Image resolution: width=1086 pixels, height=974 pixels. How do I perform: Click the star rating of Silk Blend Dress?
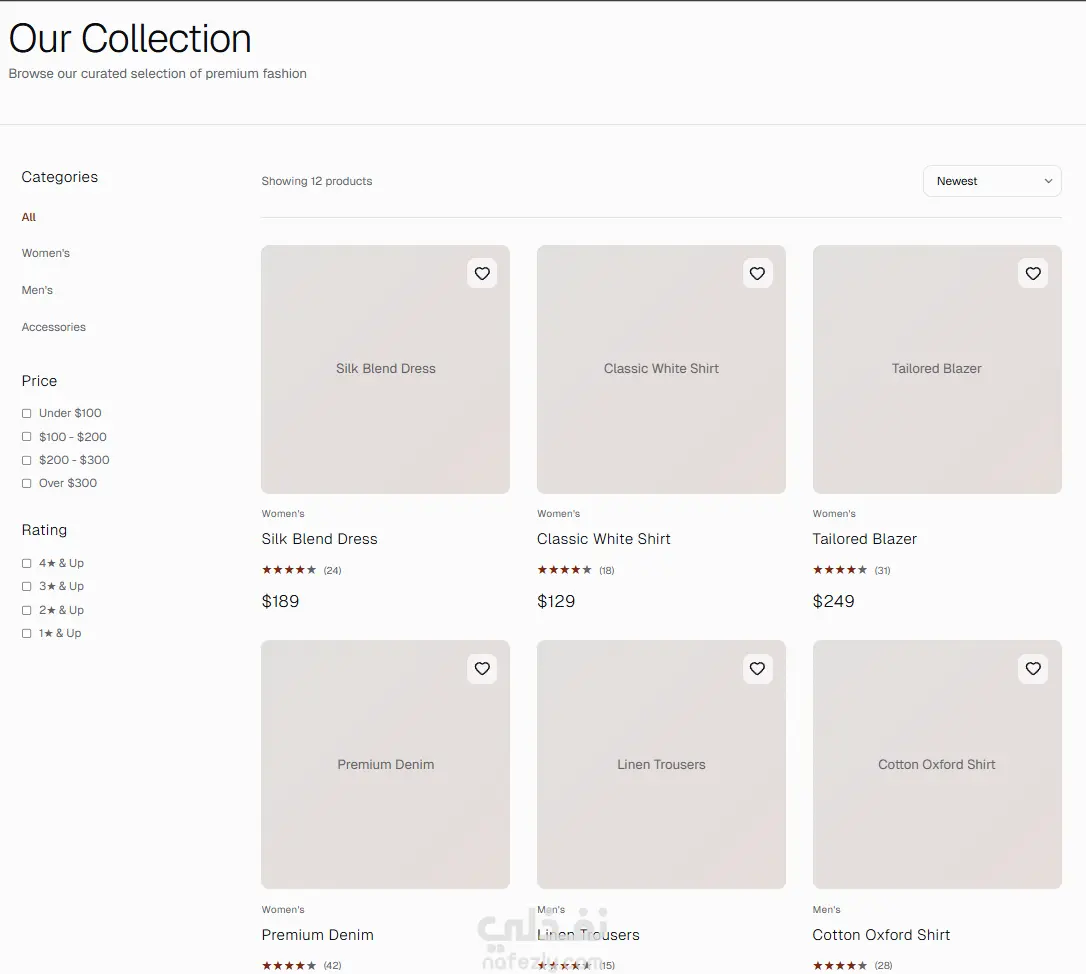pyautogui.click(x=289, y=570)
